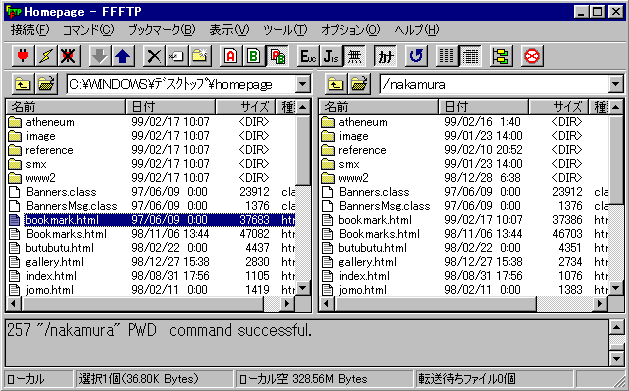Click the local list vertical scrollbar down arrow

tap(303, 288)
